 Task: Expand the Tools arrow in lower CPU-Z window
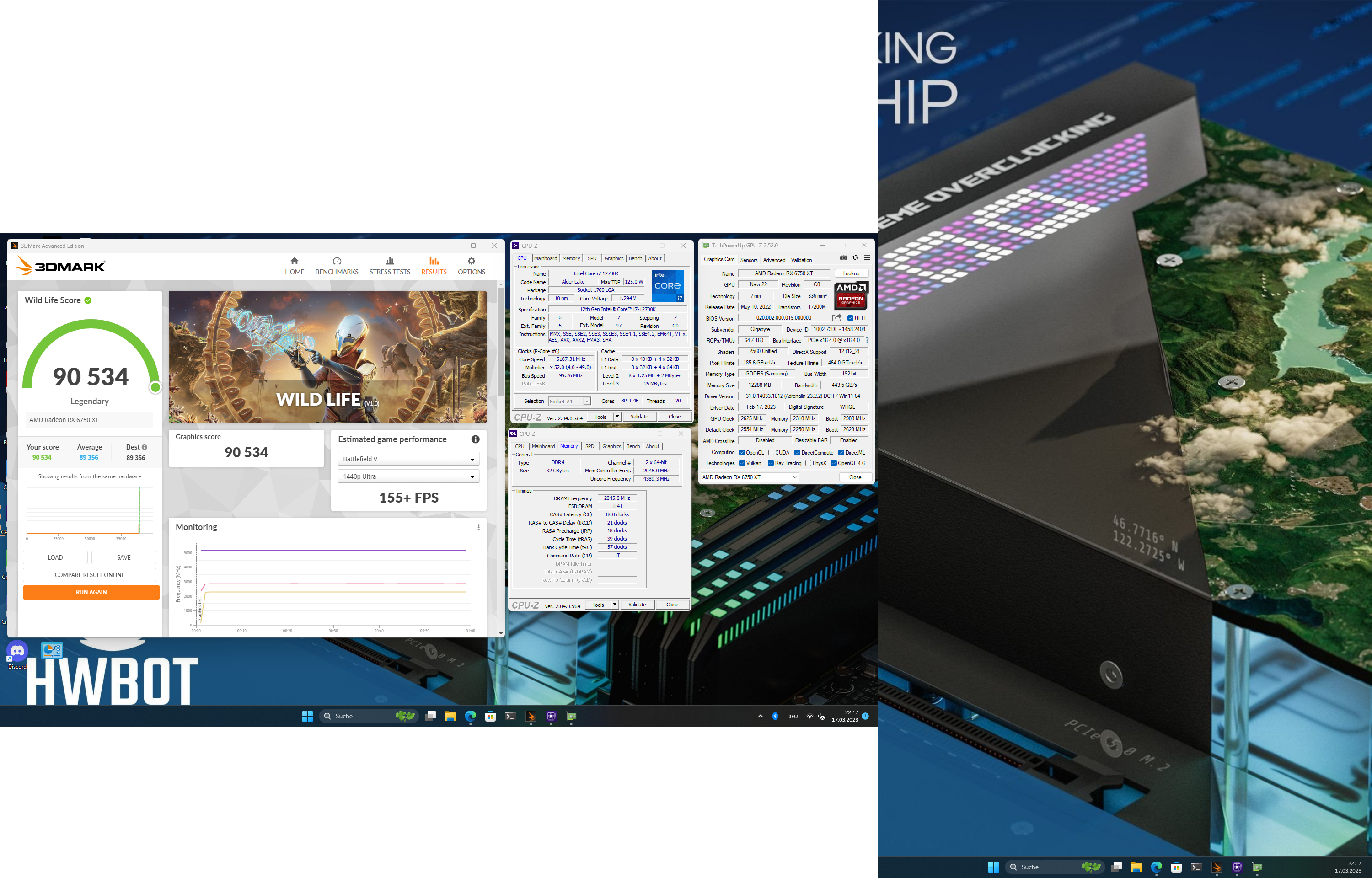coord(615,605)
